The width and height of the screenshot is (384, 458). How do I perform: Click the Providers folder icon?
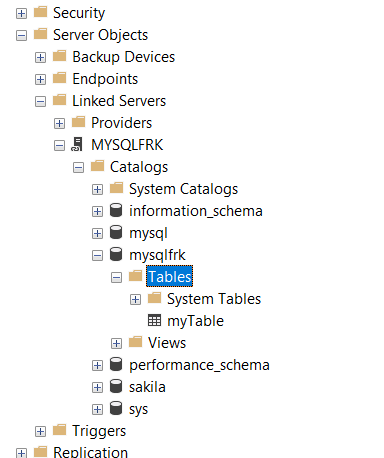tap(79, 122)
